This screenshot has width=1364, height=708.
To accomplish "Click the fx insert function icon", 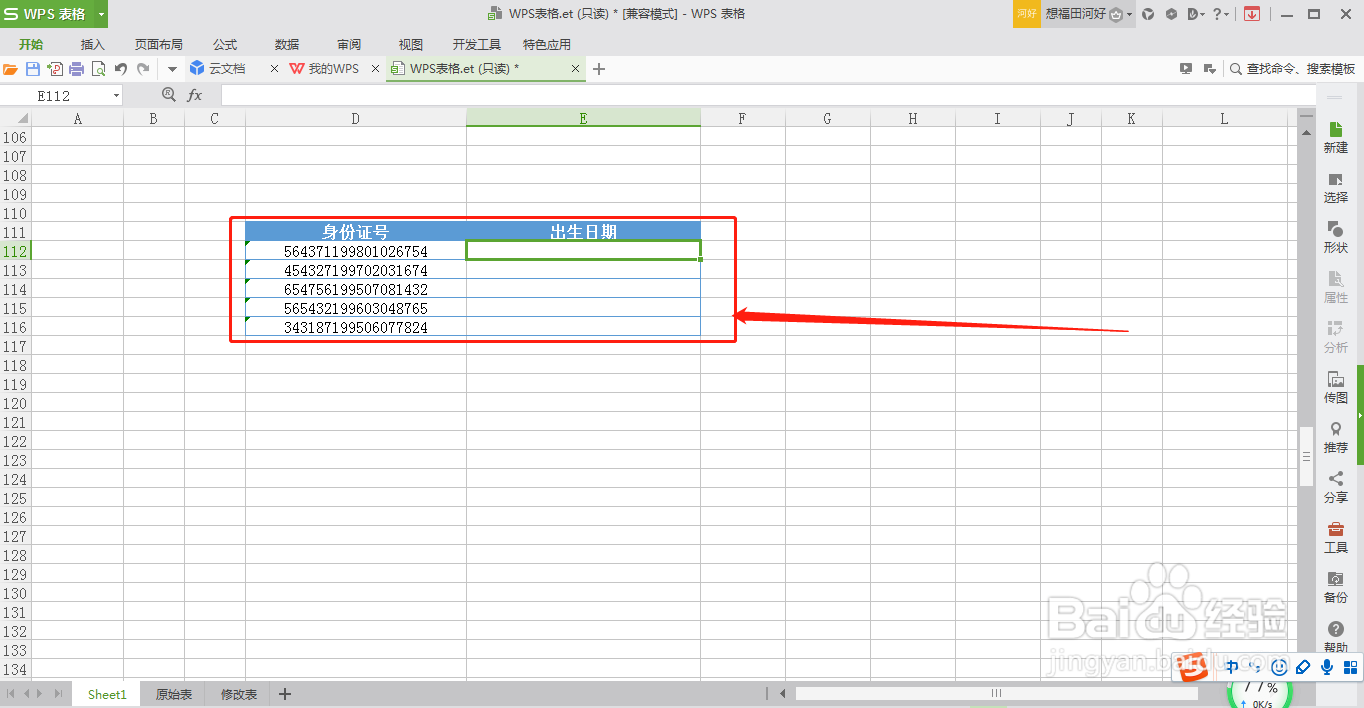I will click(195, 95).
